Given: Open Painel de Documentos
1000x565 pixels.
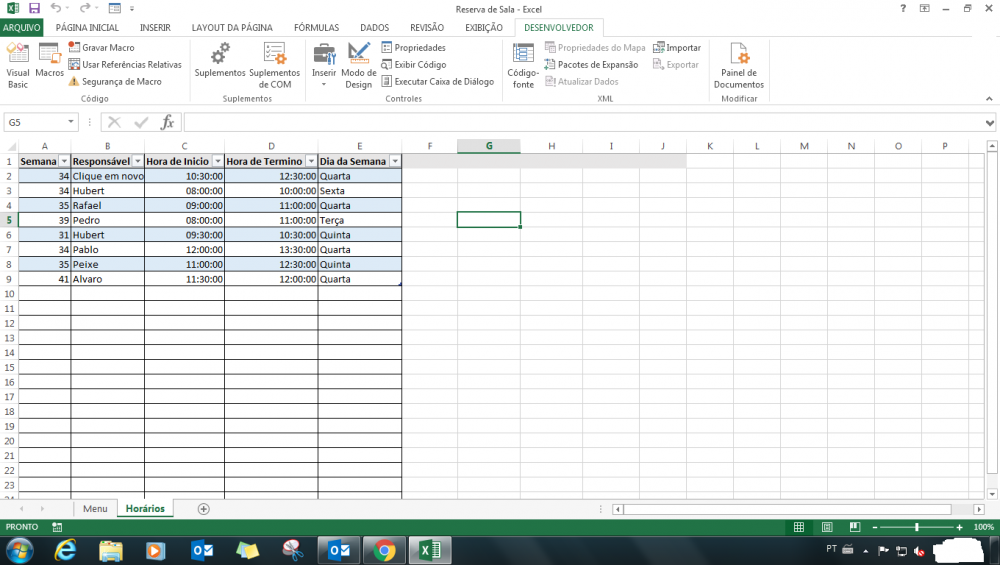Looking at the screenshot, I should click(x=739, y=65).
